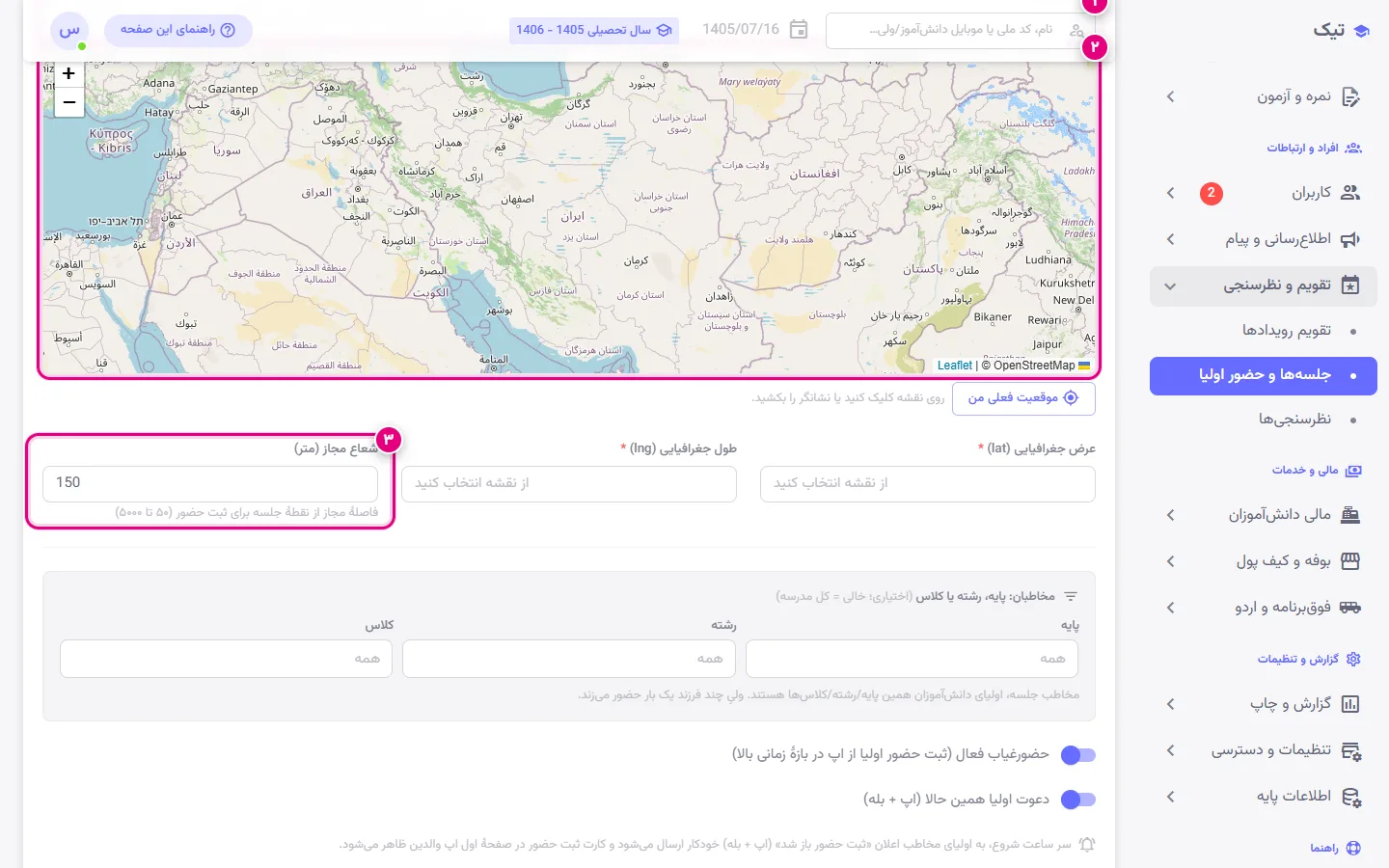Toggle the حضورغیاب فعال switch

(x=1078, y=755)
